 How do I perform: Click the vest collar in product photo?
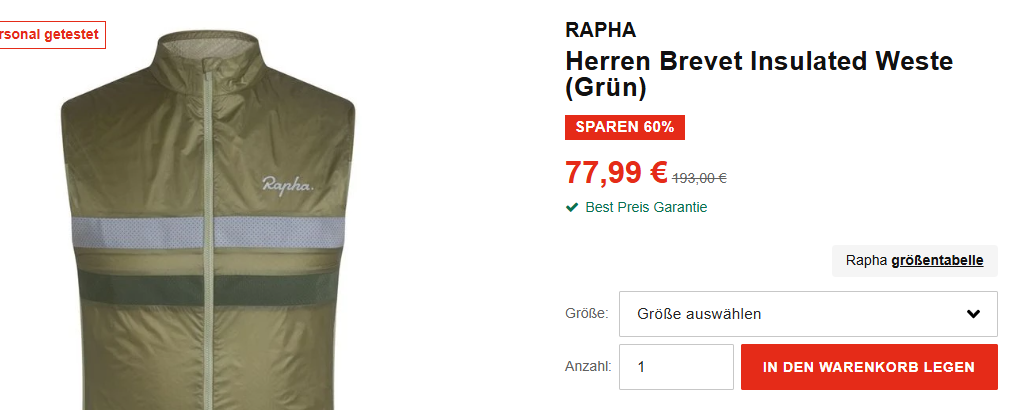click(x=207, y=57)
